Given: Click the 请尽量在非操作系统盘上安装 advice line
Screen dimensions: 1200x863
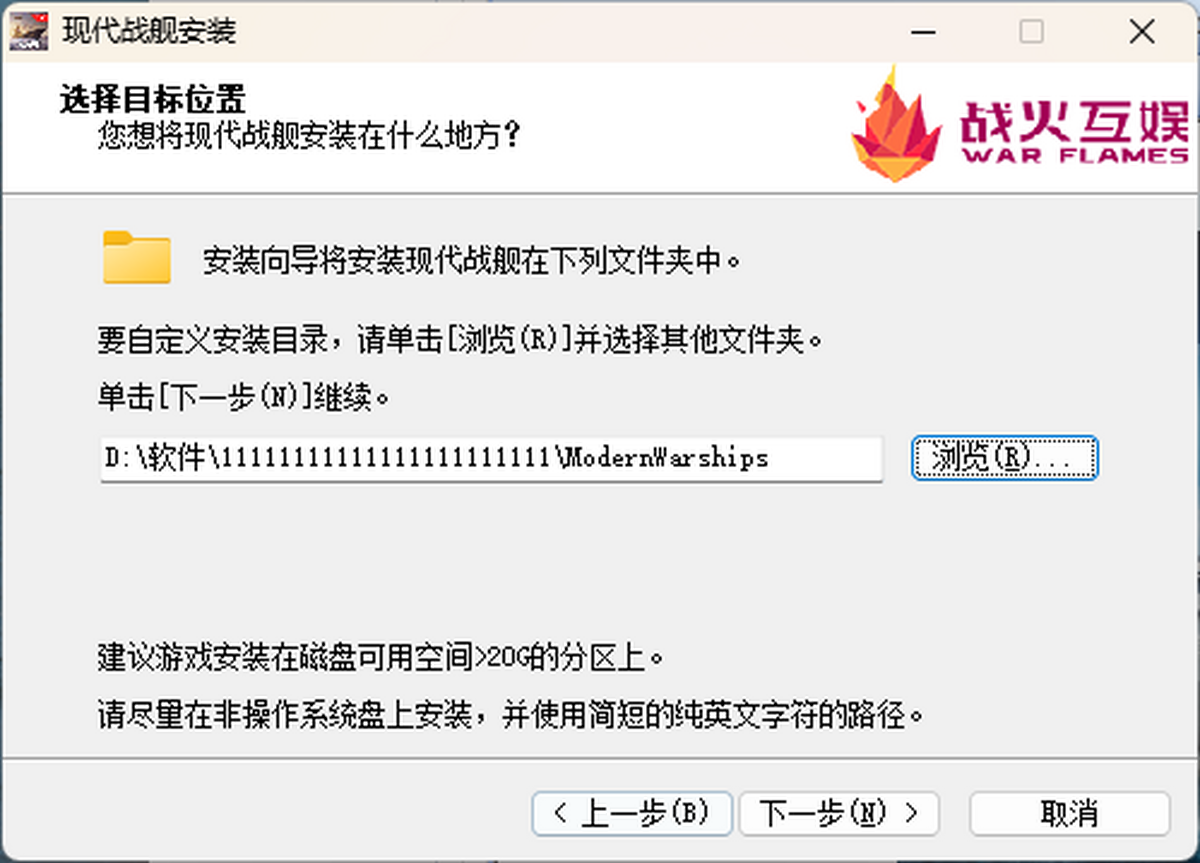Looking at the screenshot, I should pos(510,716).
